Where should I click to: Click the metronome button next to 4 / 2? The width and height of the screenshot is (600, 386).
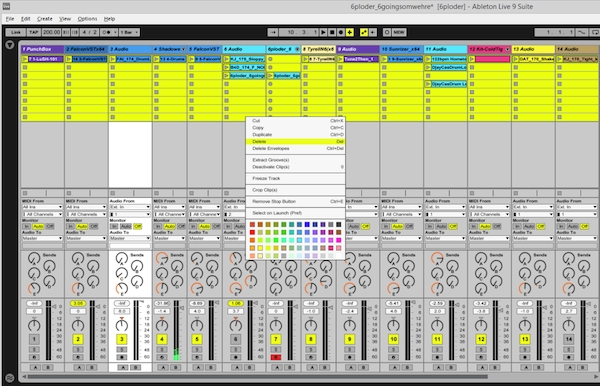point(108,33)
